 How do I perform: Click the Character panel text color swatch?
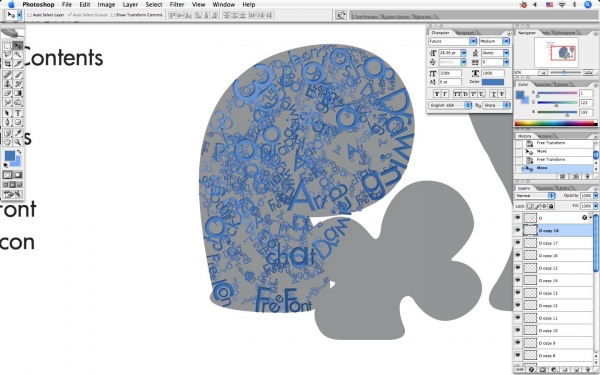click(493, 82)
